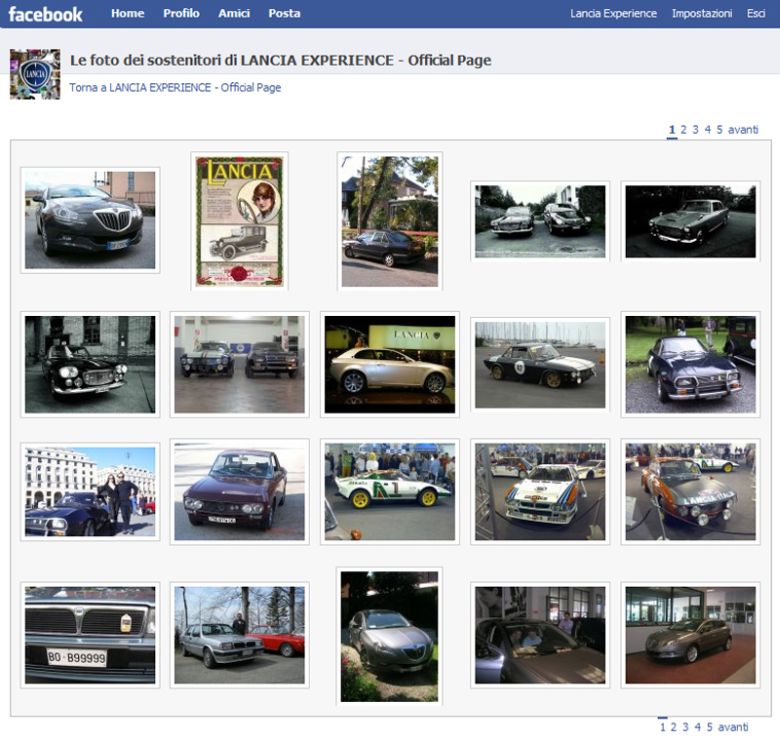780x742 pixels.
Task: Open the black Lancia Delta front-view photo
Action: coord(90,220)
